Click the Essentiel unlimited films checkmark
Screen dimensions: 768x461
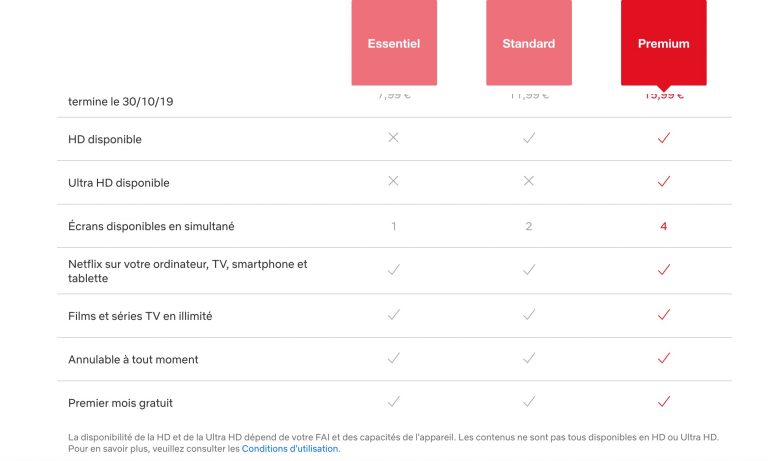pos(393,315)
